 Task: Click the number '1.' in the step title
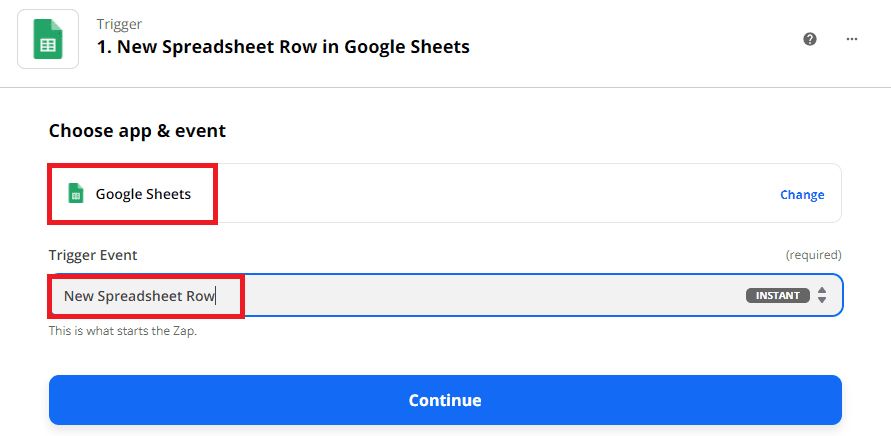click(x=104, y=47)
